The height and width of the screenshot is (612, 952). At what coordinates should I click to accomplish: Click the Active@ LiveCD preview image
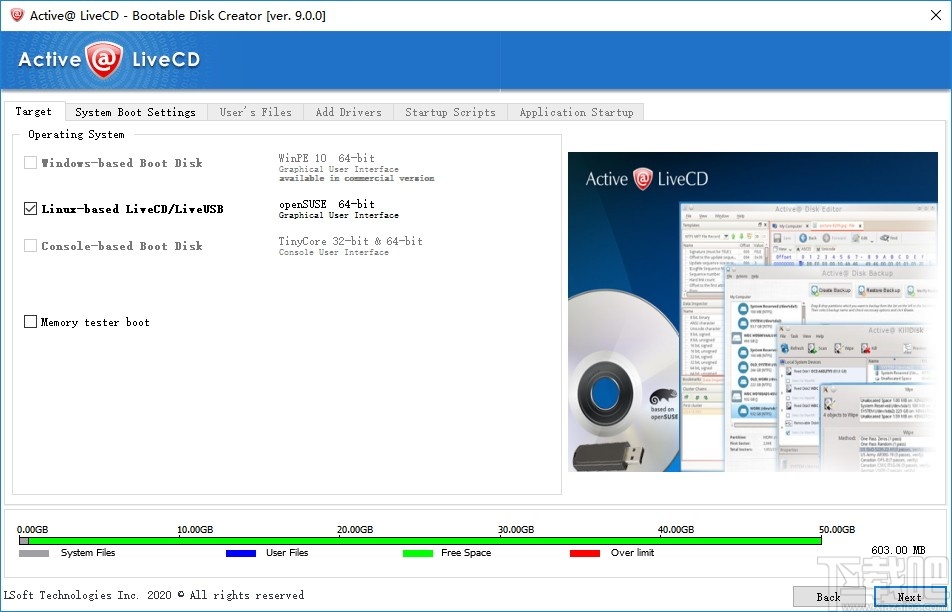point(752,312)
